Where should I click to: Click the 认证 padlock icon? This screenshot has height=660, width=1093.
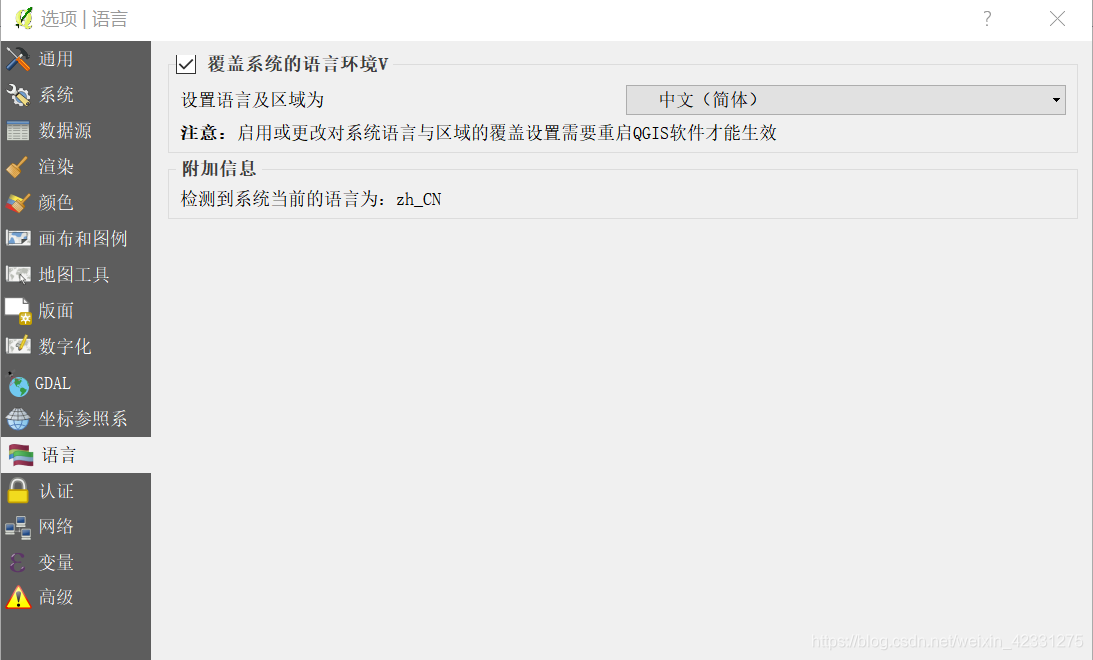(18, 491)
